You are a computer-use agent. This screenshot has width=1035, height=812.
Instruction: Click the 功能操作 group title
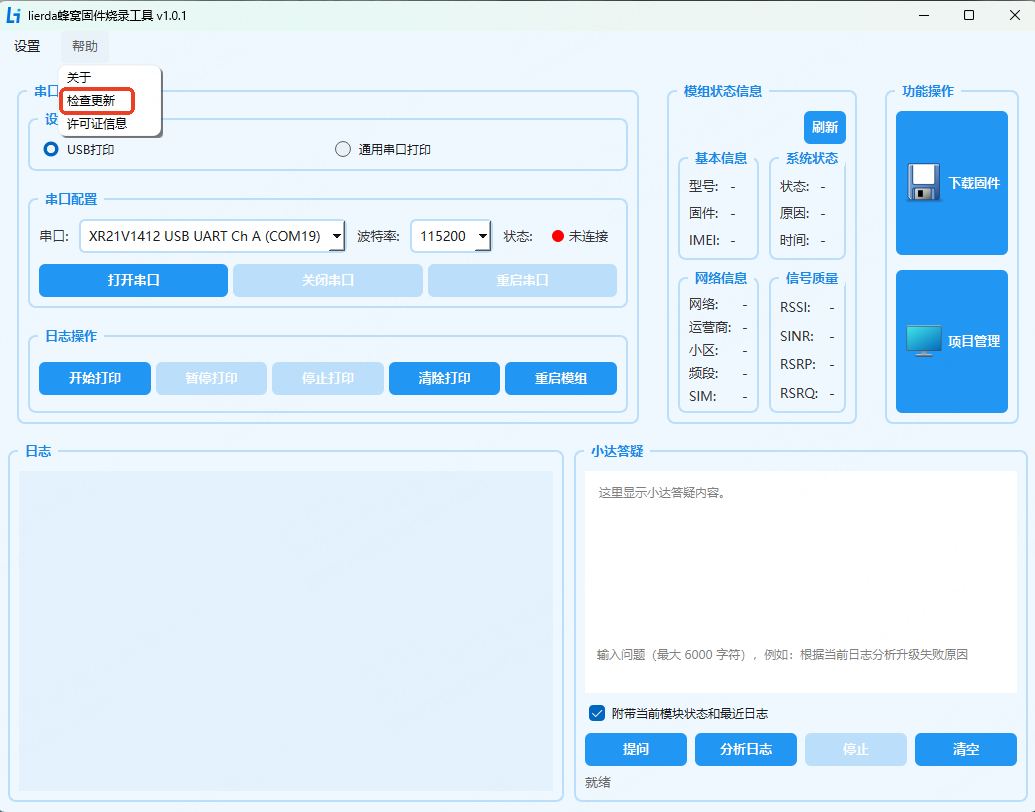pos(928,91)
